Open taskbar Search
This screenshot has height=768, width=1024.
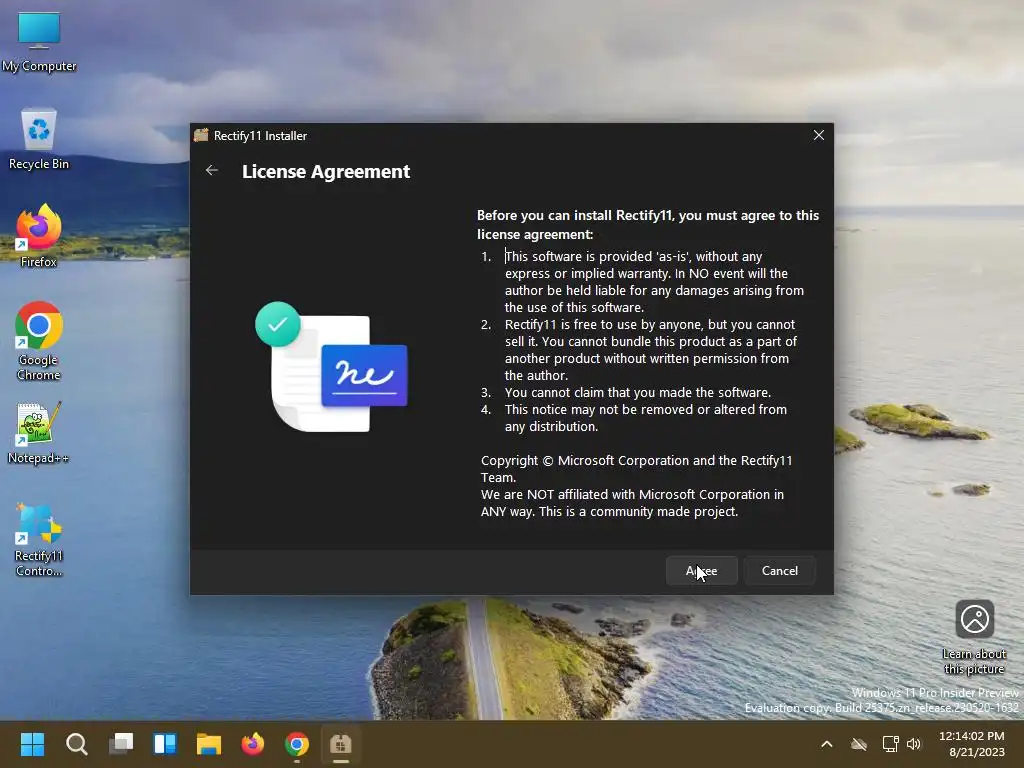coord(76,744)
